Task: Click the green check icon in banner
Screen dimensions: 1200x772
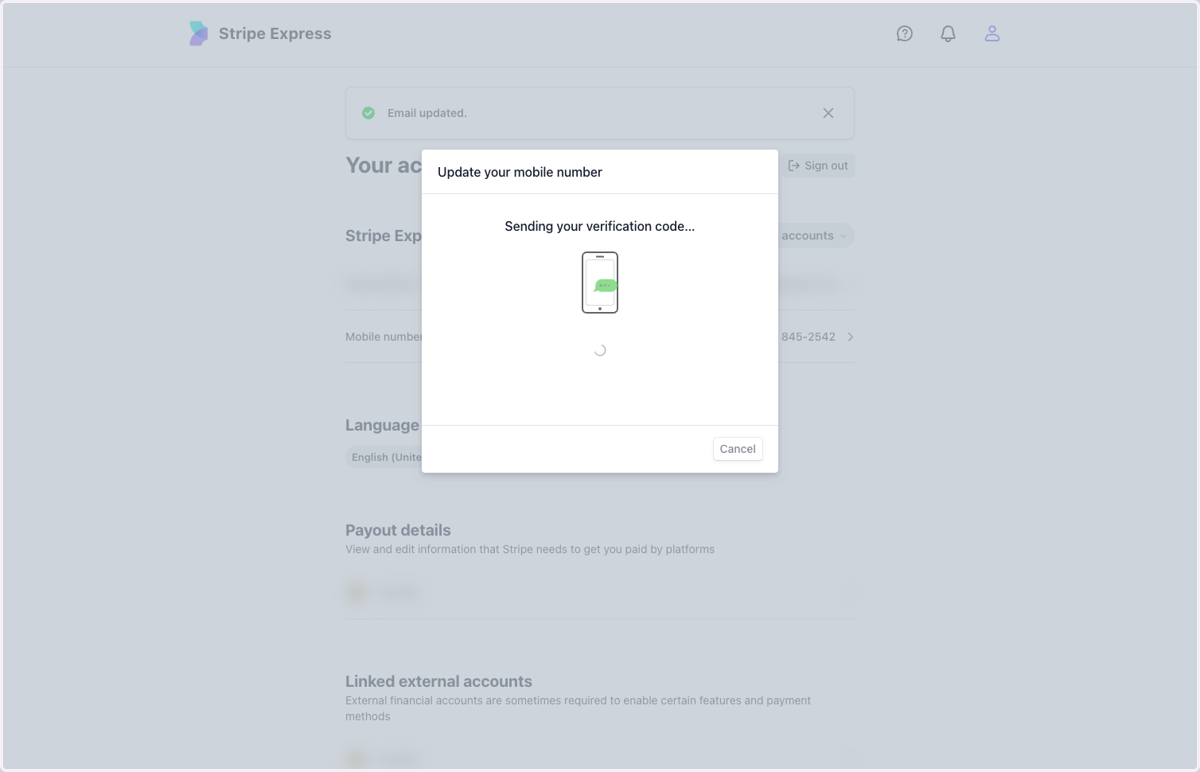Action: pyautogui.click(x=368, y=113)
